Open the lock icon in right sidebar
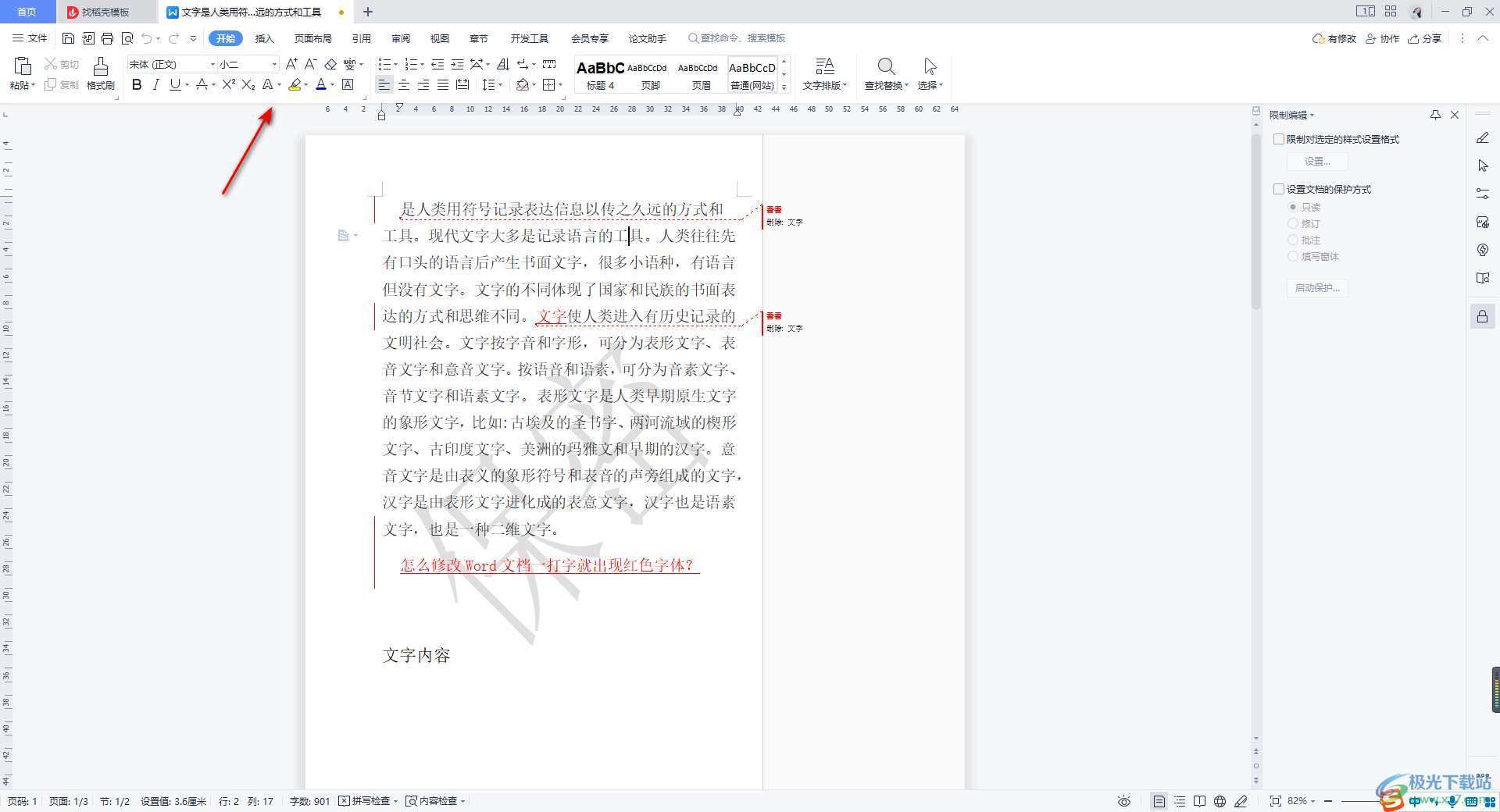This screenshot has height=812, width=1500. pyautogui.click(x=1482, y=316)
